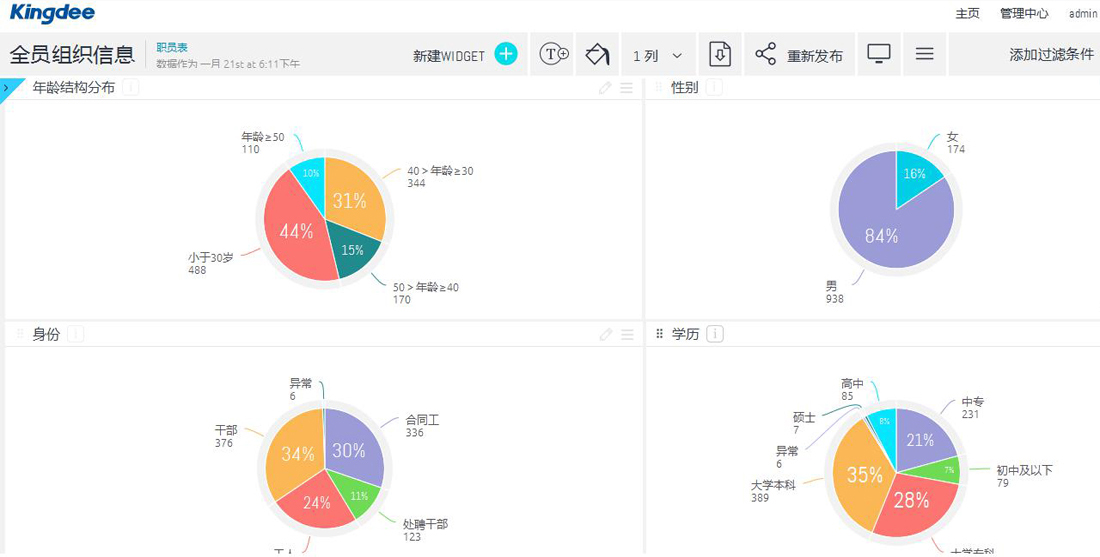Open the monitor display mode icon
Viewport: 1100px width, 557px height.
point(878,54)
